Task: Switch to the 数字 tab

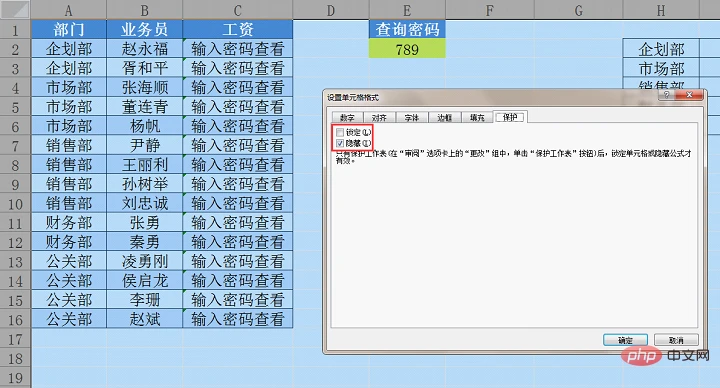Action: [x=347, y=118]
